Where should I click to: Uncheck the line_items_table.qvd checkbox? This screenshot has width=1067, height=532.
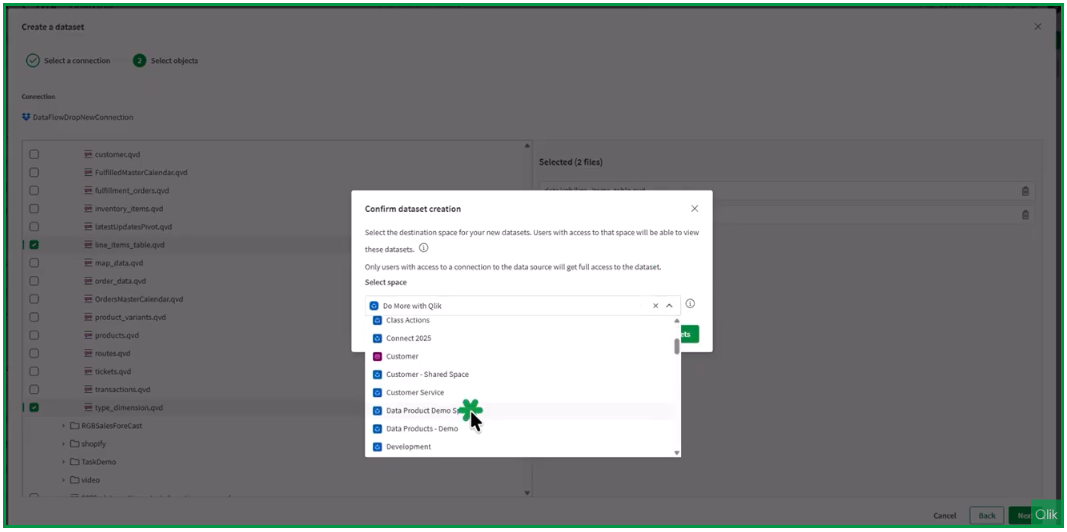tap(34, 245)
